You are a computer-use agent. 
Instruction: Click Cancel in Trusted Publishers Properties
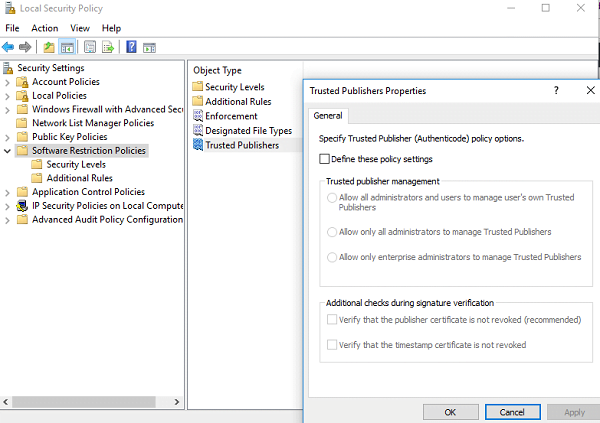pyautogui.click(x=512, y=412)
